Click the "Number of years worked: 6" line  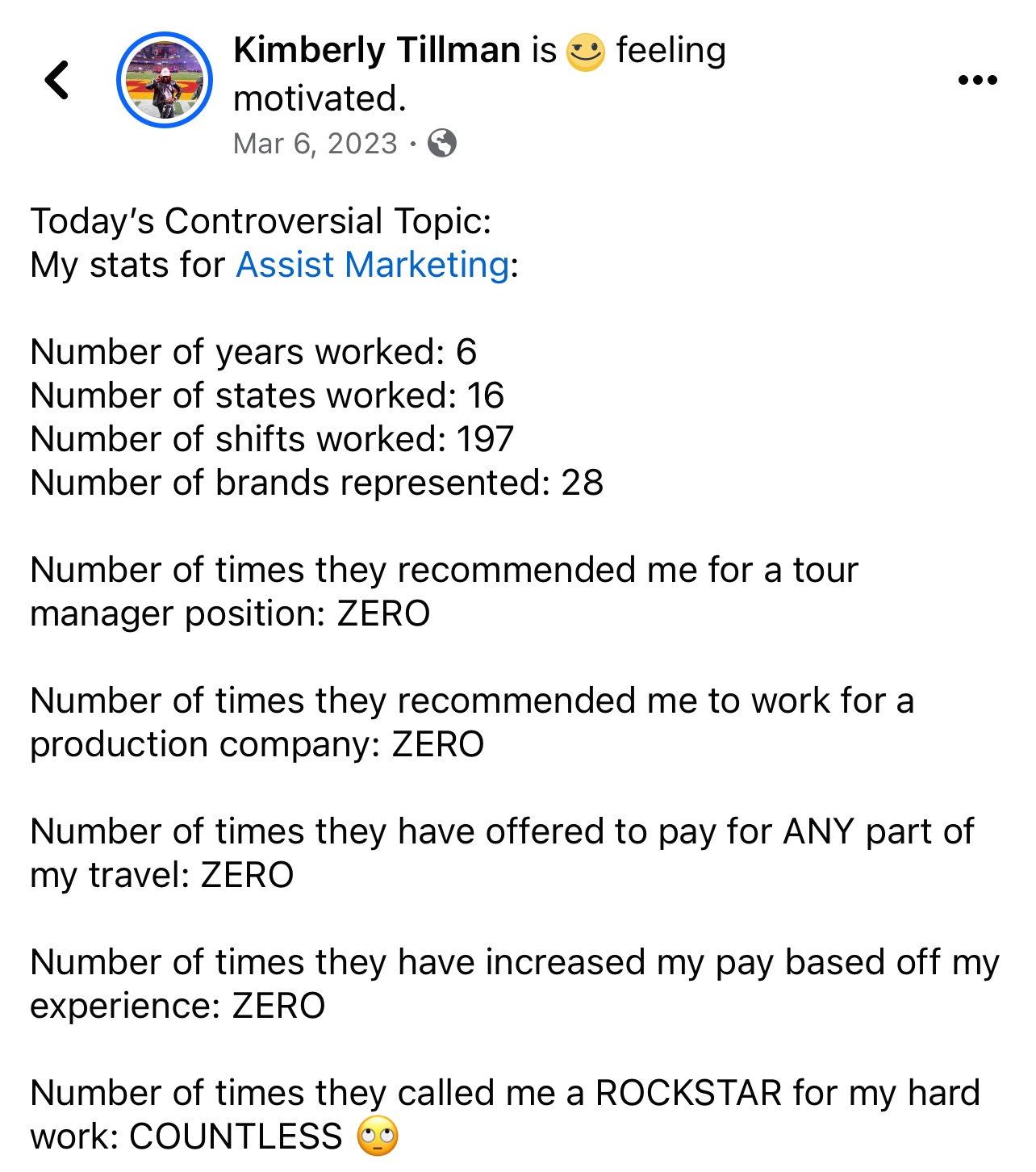pyautogui.click(x=253, y=352)
